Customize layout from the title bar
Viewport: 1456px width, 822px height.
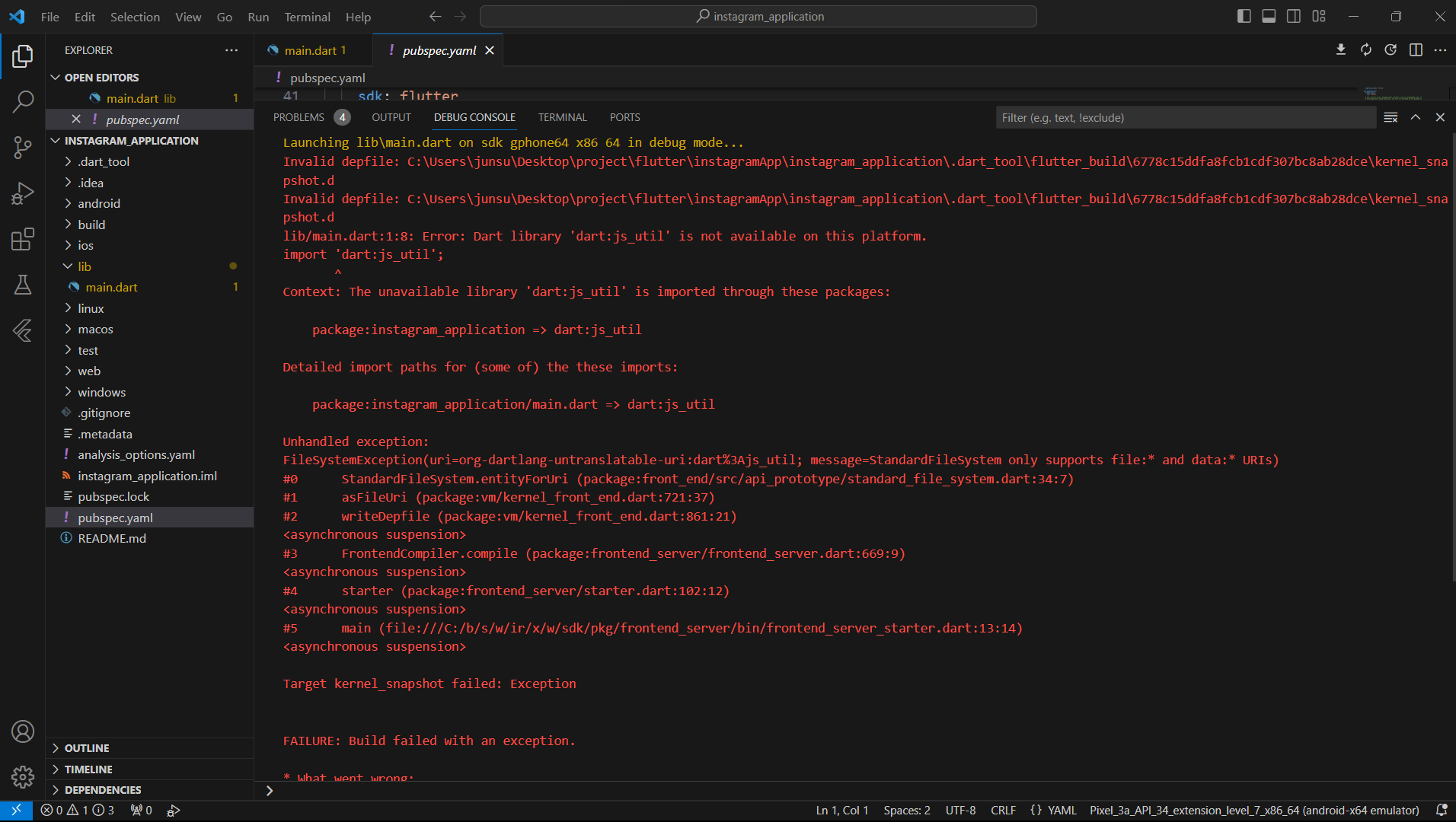pos(1319,17)
